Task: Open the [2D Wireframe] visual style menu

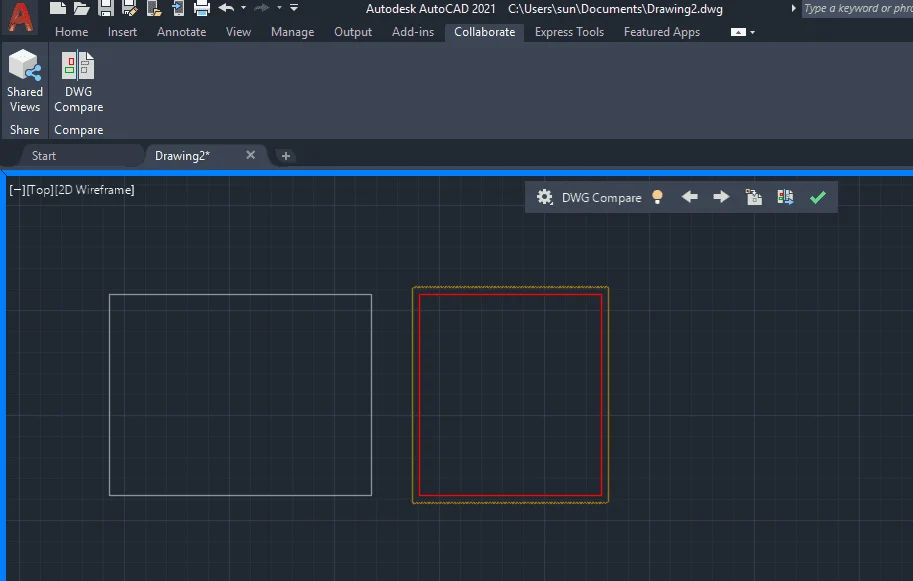Action: tap(94, 190)
